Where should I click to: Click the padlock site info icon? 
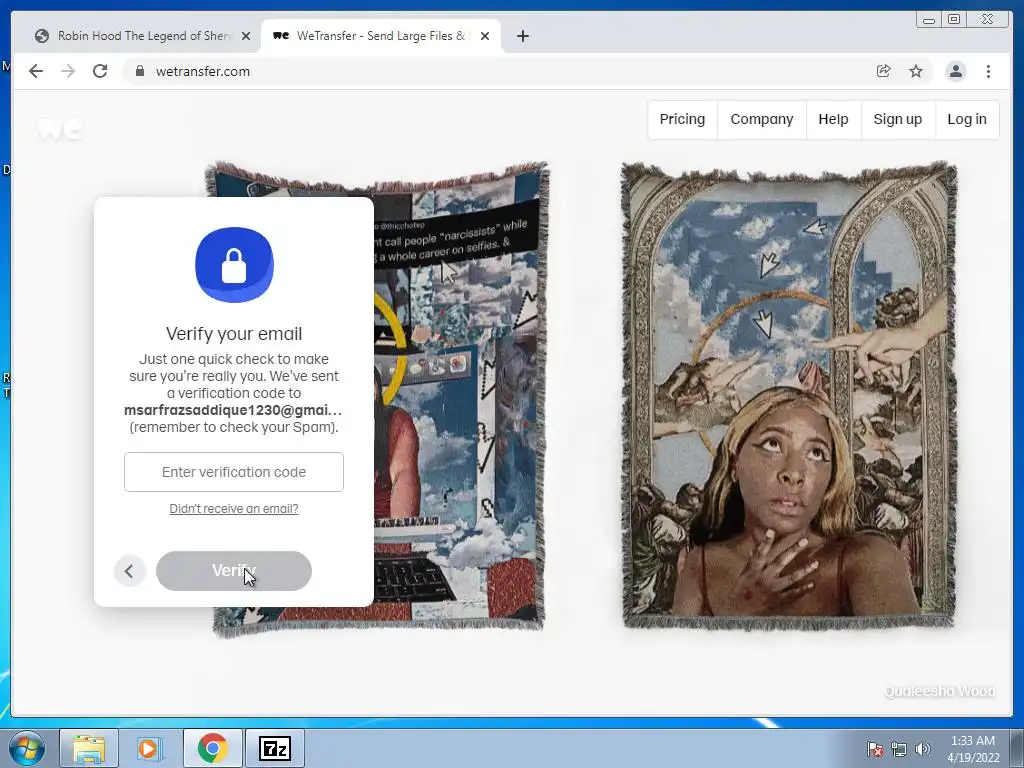(x=139, y=71)
